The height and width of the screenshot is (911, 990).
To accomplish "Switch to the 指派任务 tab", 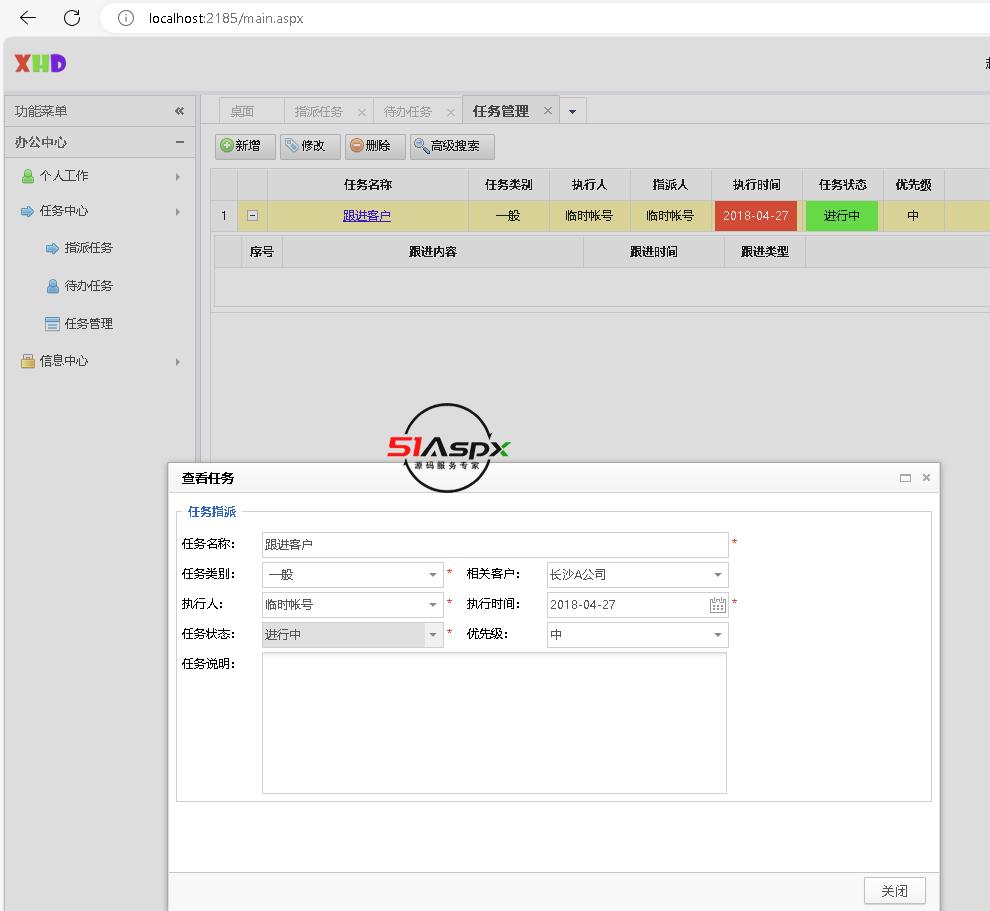I will click(x=318, y=112).
